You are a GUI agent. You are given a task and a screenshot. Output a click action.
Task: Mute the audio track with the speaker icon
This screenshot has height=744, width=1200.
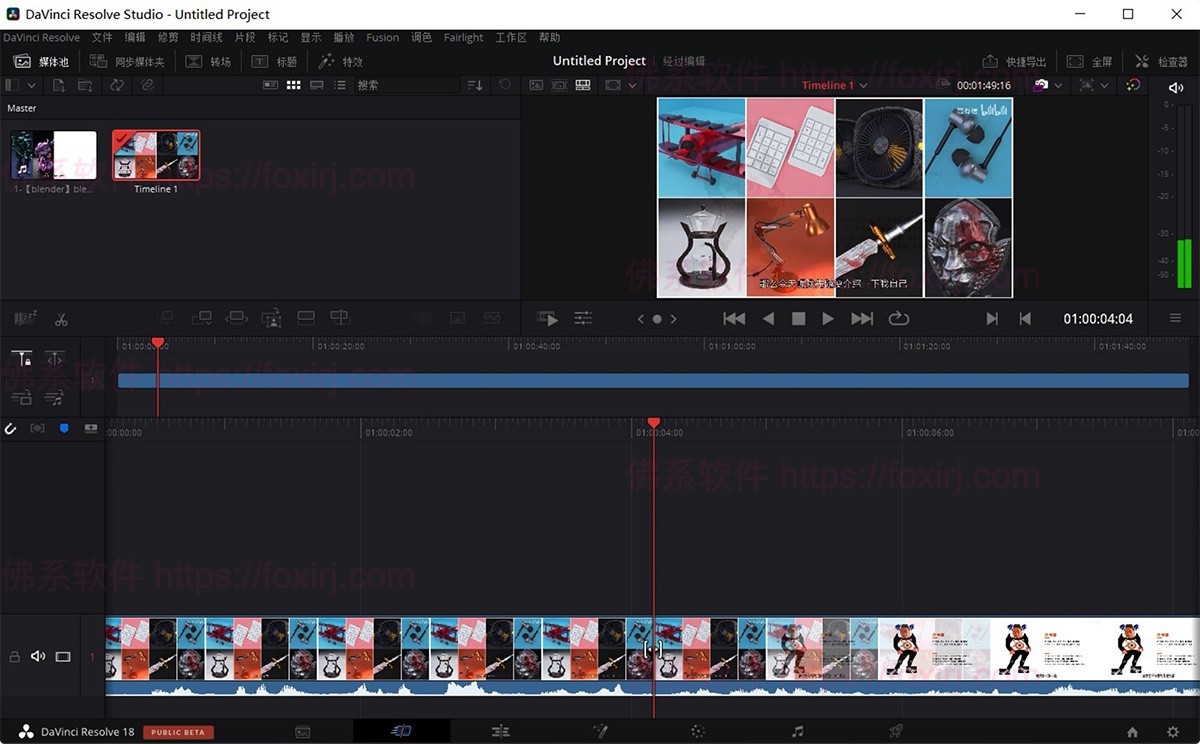38,656
